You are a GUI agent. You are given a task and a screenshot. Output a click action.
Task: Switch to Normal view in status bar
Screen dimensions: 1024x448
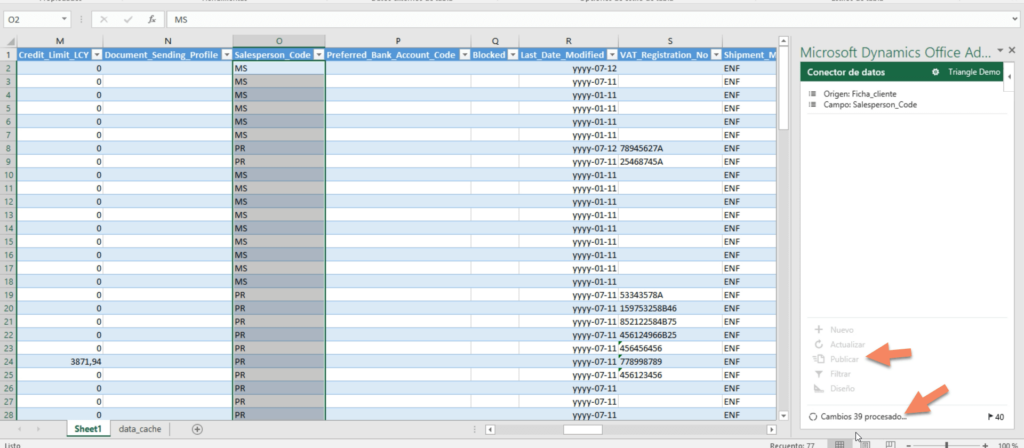pyautogui.click(x=842, y=444)
